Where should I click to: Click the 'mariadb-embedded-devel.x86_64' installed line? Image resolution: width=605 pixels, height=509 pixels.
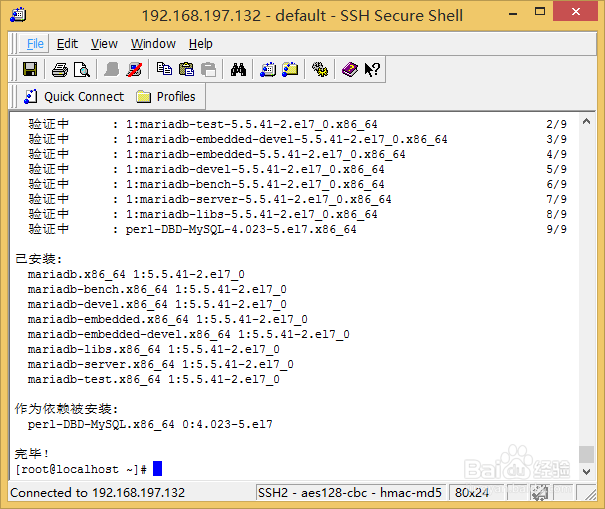coord(188,334)
